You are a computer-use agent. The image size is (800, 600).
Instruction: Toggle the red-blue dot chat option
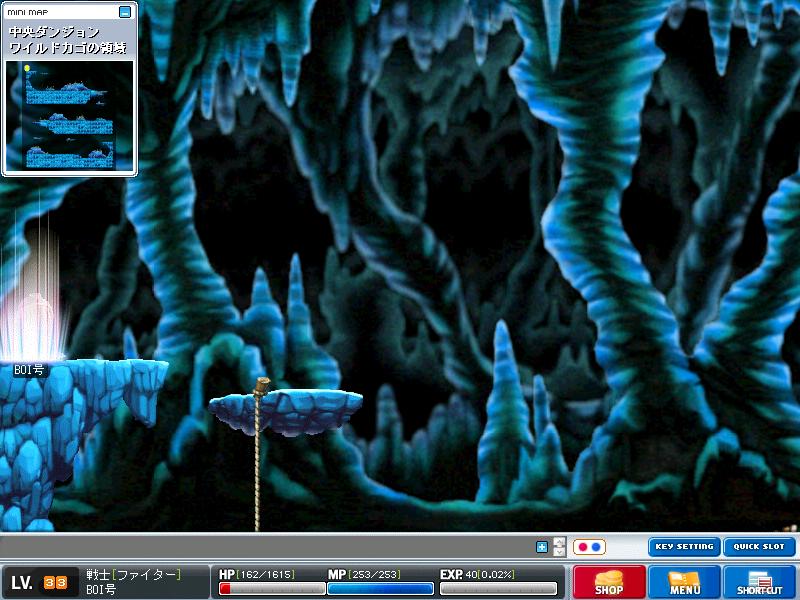tap(589, 547)
